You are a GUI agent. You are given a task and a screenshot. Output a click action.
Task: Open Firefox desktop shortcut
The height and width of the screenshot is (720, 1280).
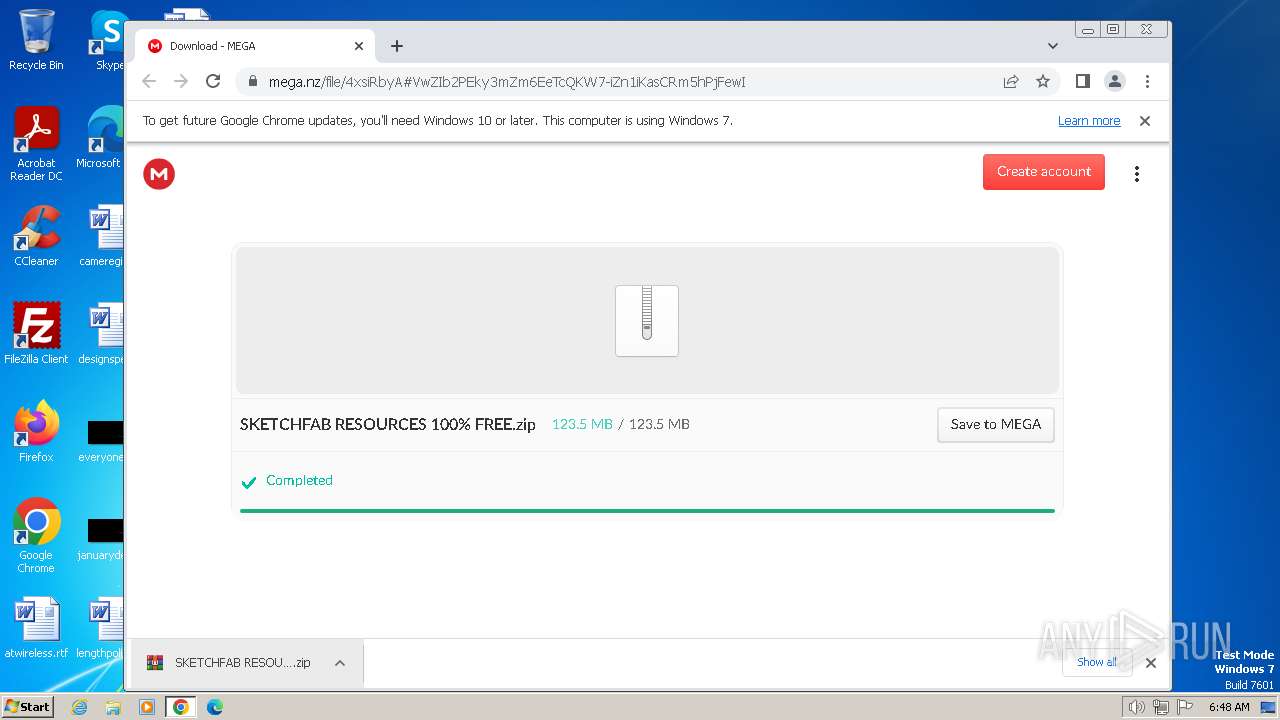36,431
